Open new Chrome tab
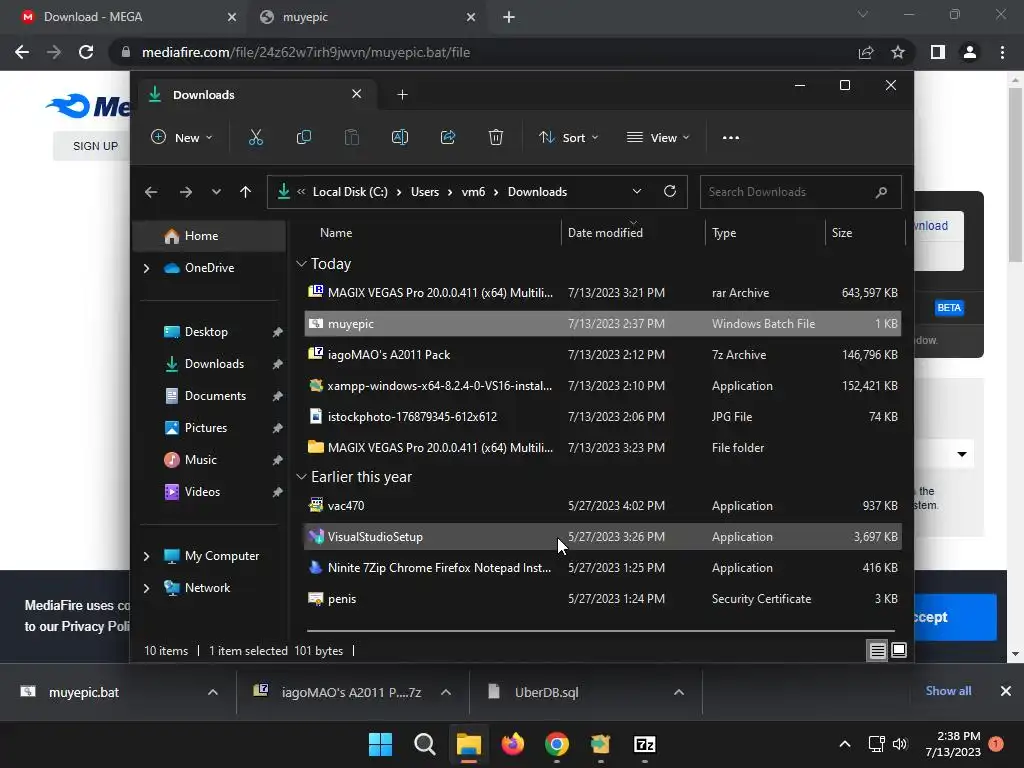Screen dimensions: 1024x768 point(509,17)
